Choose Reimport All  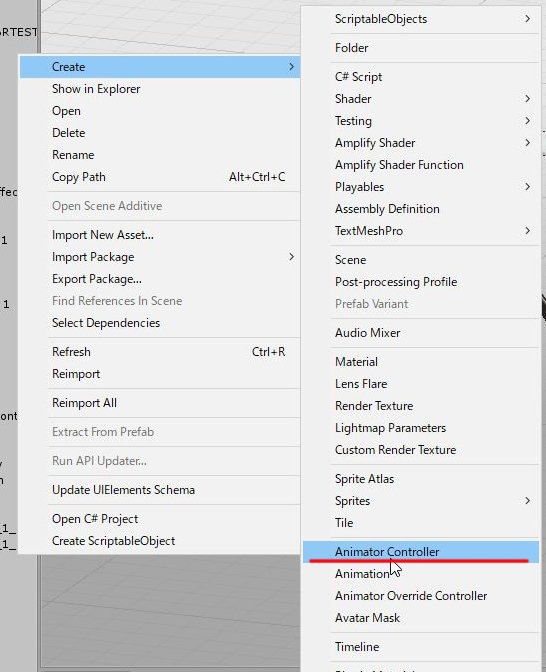pyautogui.click(x=160, y=403)
